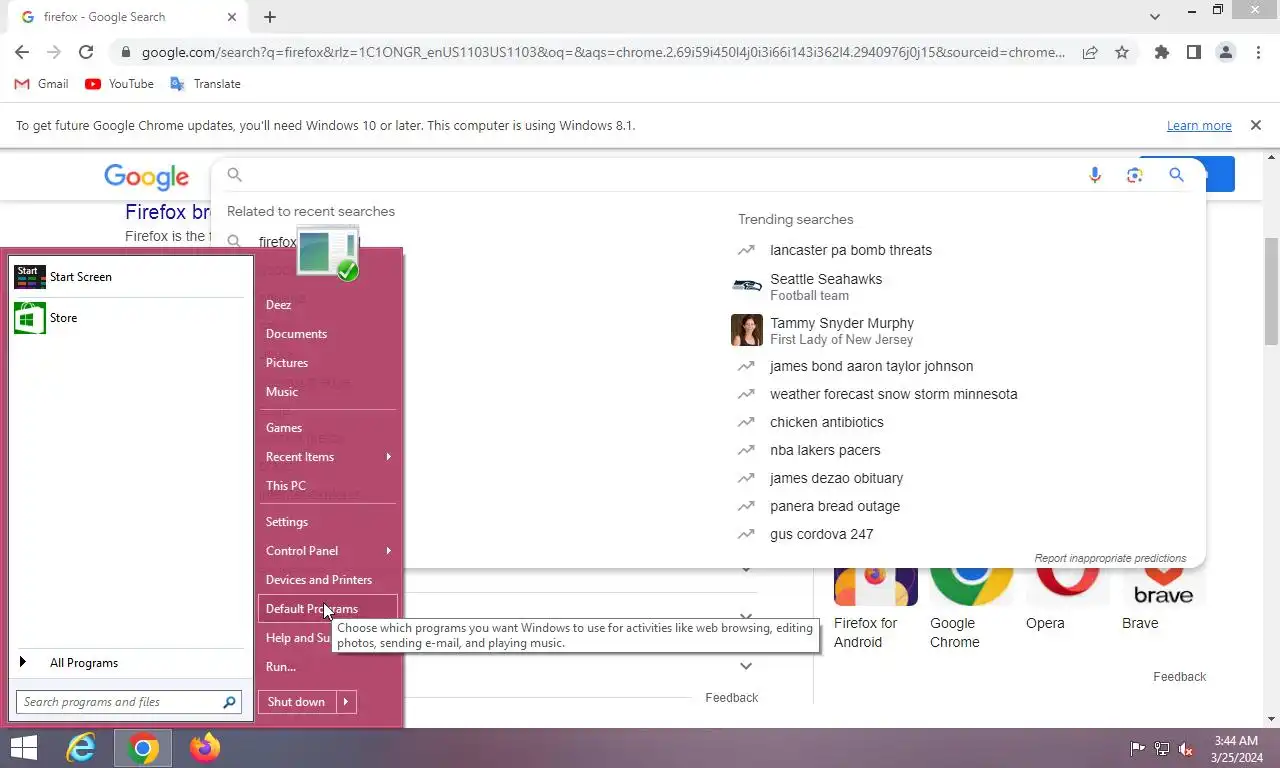The width and height of the screenshot is (1280, 768).
Task: Click the Shut down button
Action: point(296,702)
